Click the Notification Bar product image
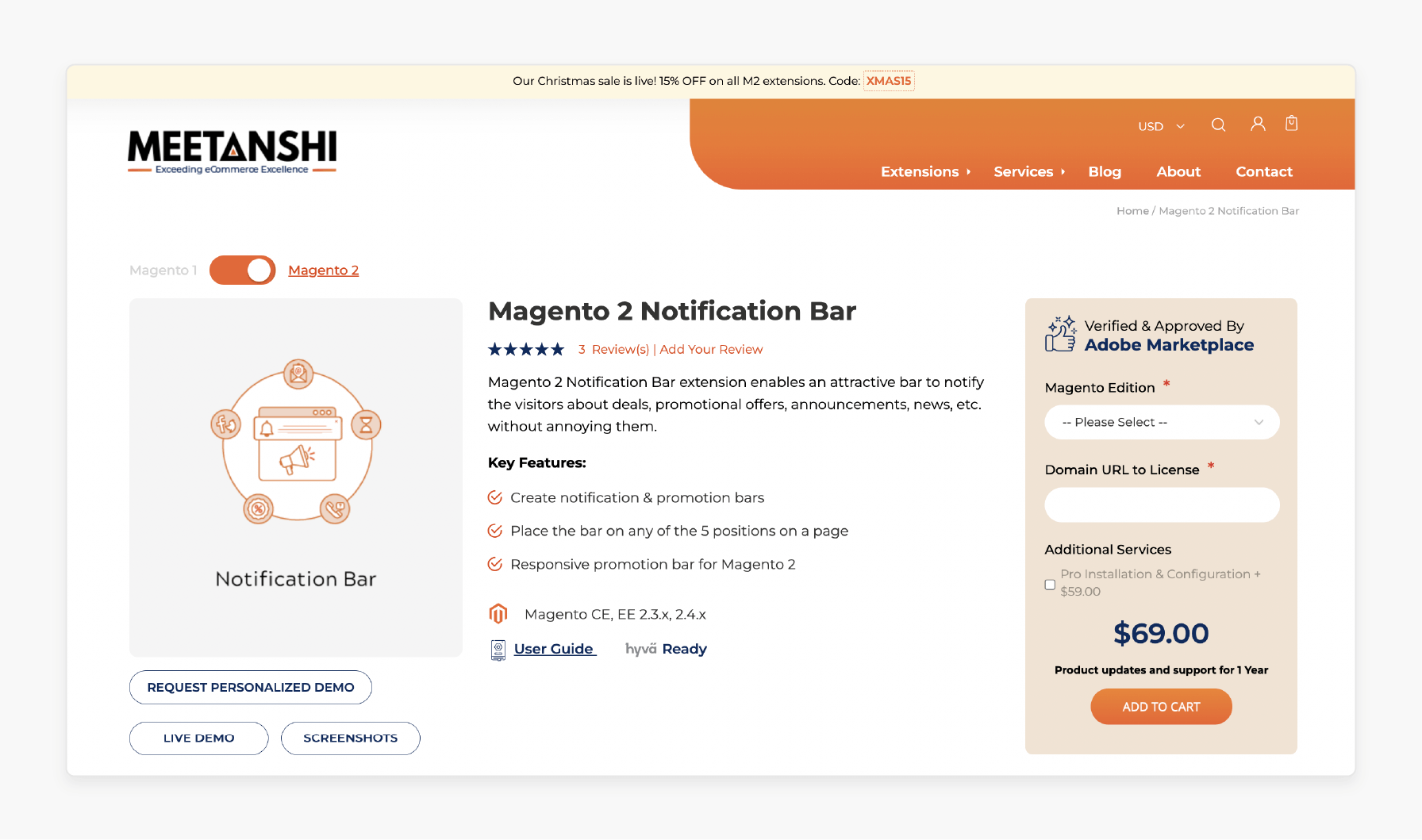The height and width of the screenshot is (840, 1422). 296,478
